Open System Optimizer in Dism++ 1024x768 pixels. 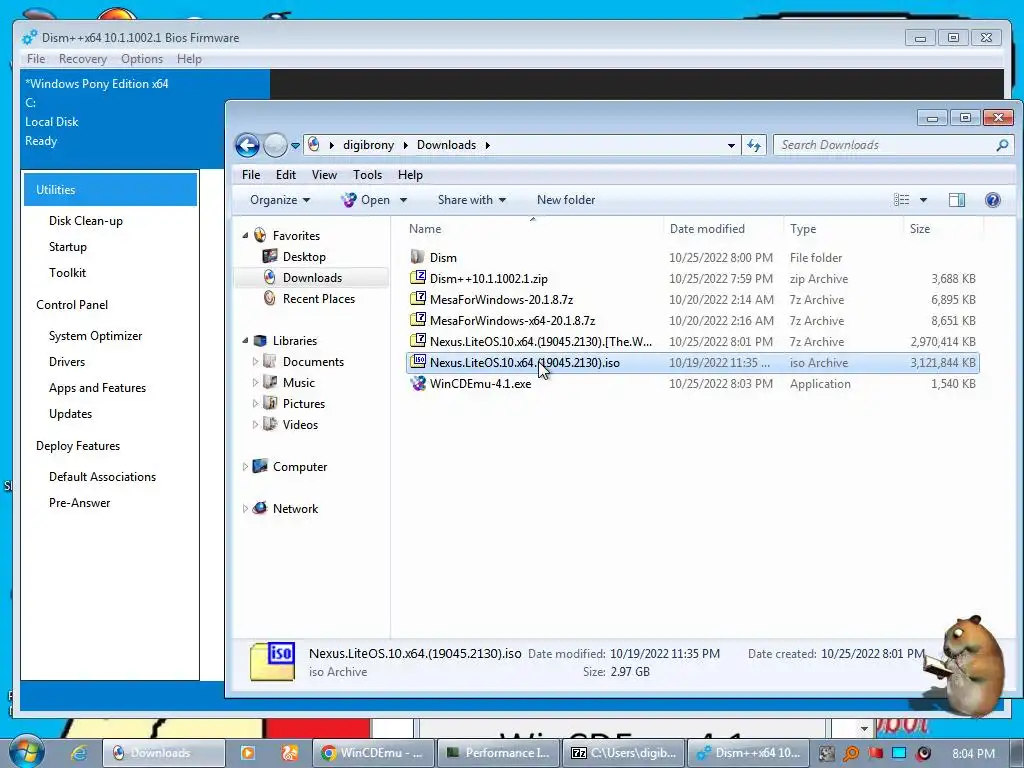pos(95,336)
